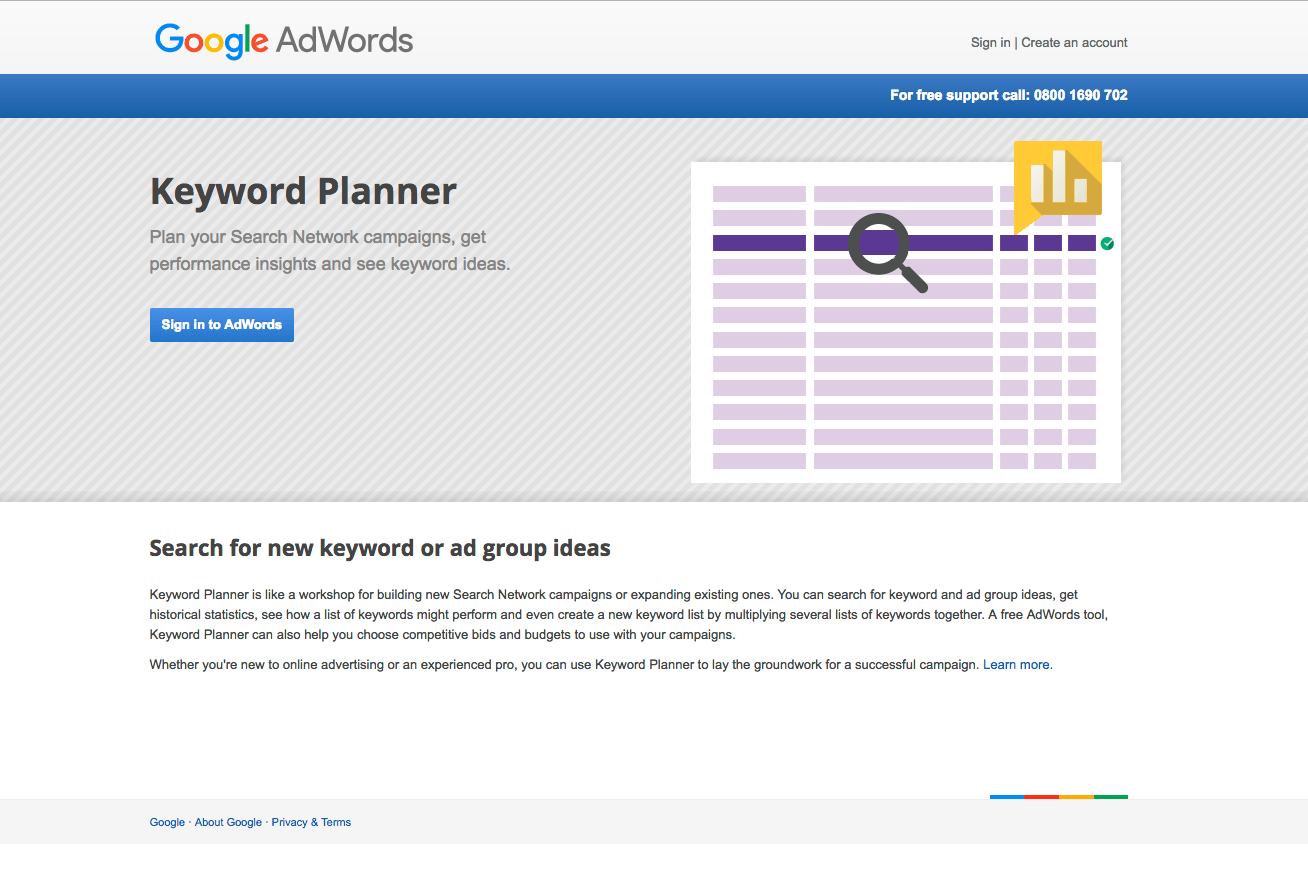Click the dark purple highlighted table row
Image resolution: width=1308 pixels, height=889 pixels.
[758, 242]
